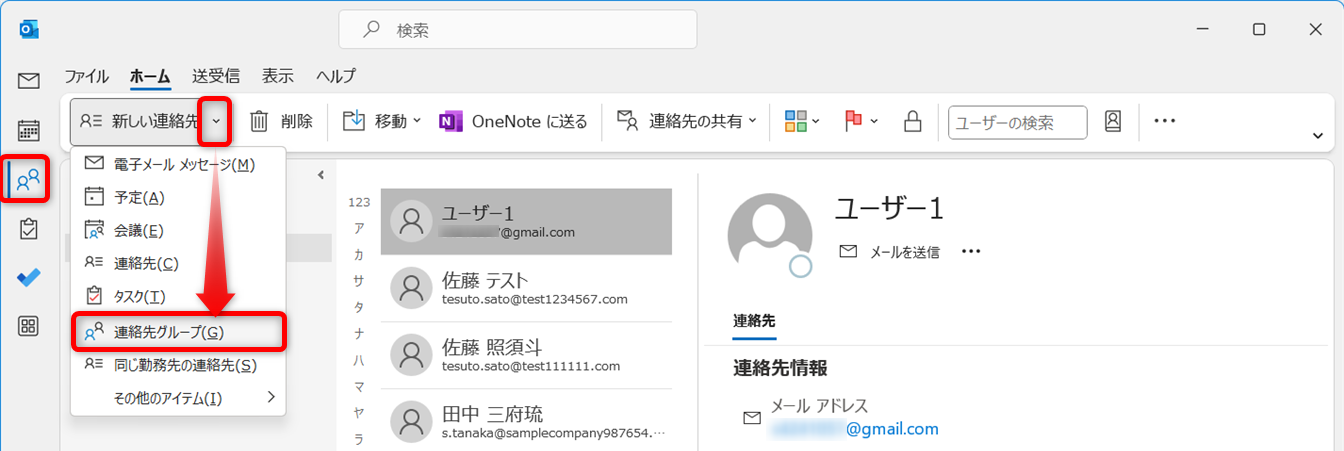Click メールを送信 for ユーザー1
1344x451 pixels.
pos(889,252)
